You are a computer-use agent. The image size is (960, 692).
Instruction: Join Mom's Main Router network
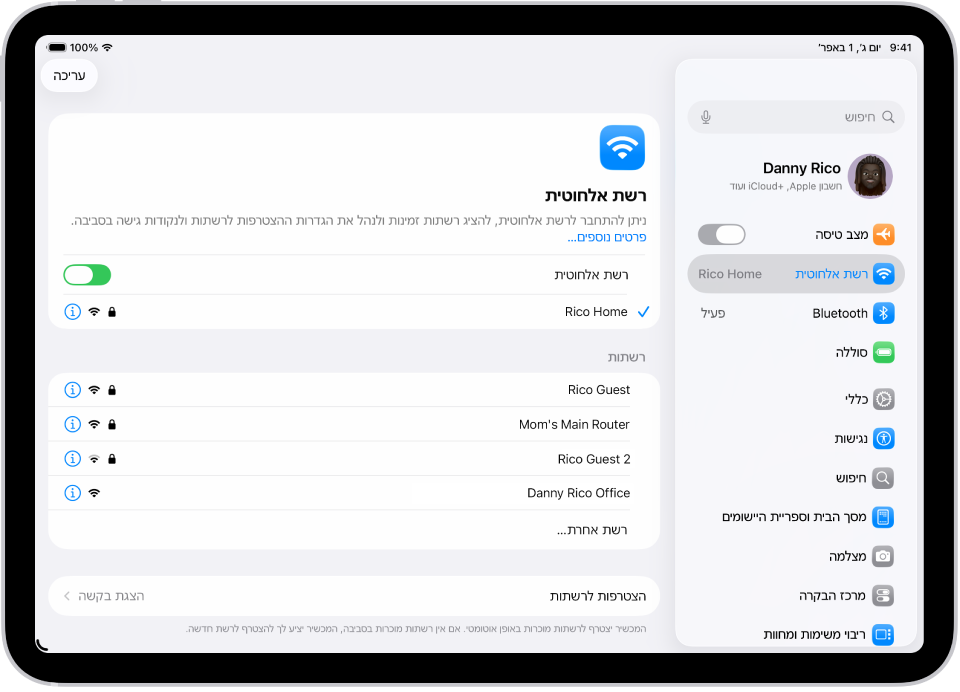coord(354,424)
